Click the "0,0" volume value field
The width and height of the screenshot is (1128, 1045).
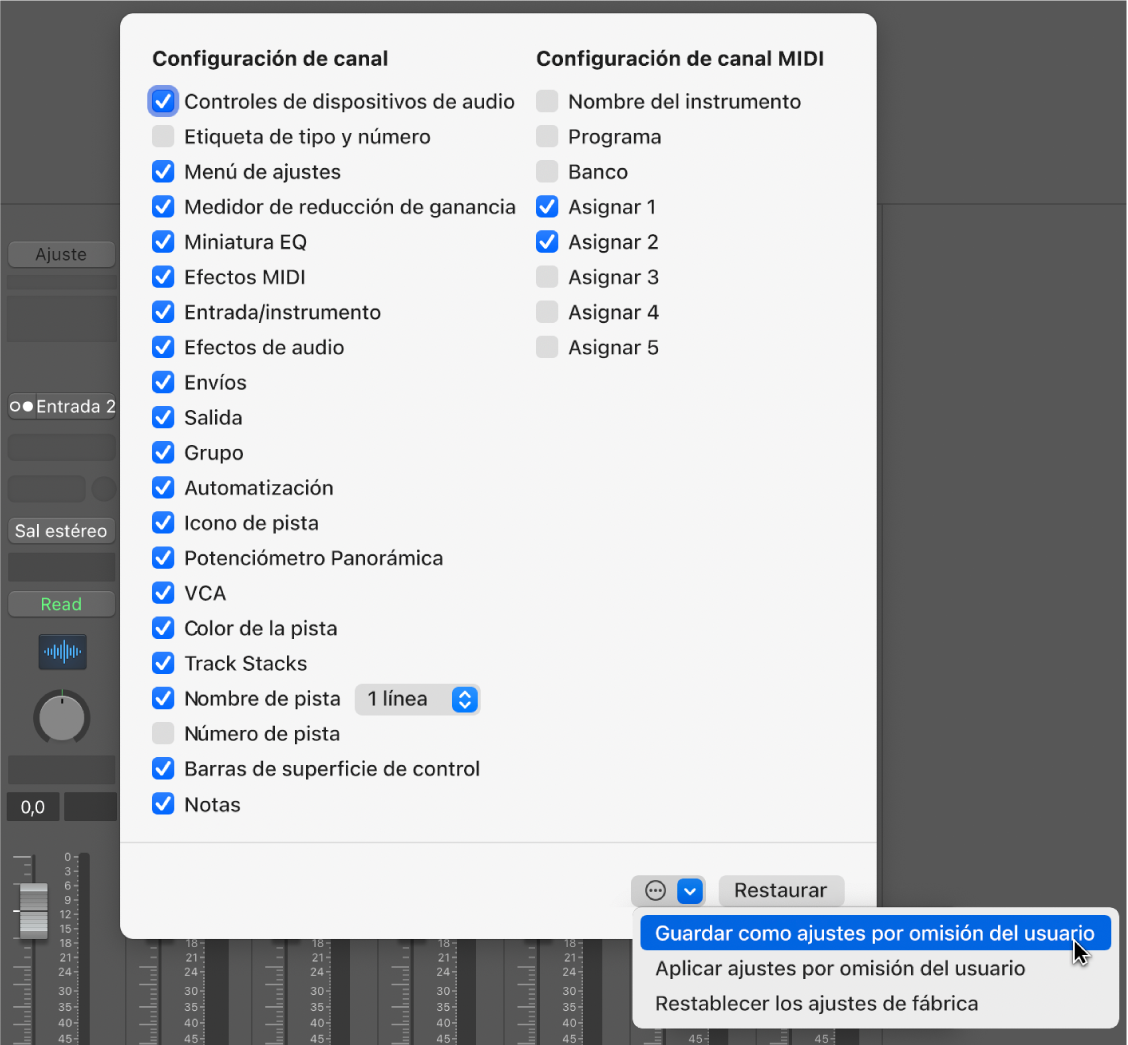(33, 806)
